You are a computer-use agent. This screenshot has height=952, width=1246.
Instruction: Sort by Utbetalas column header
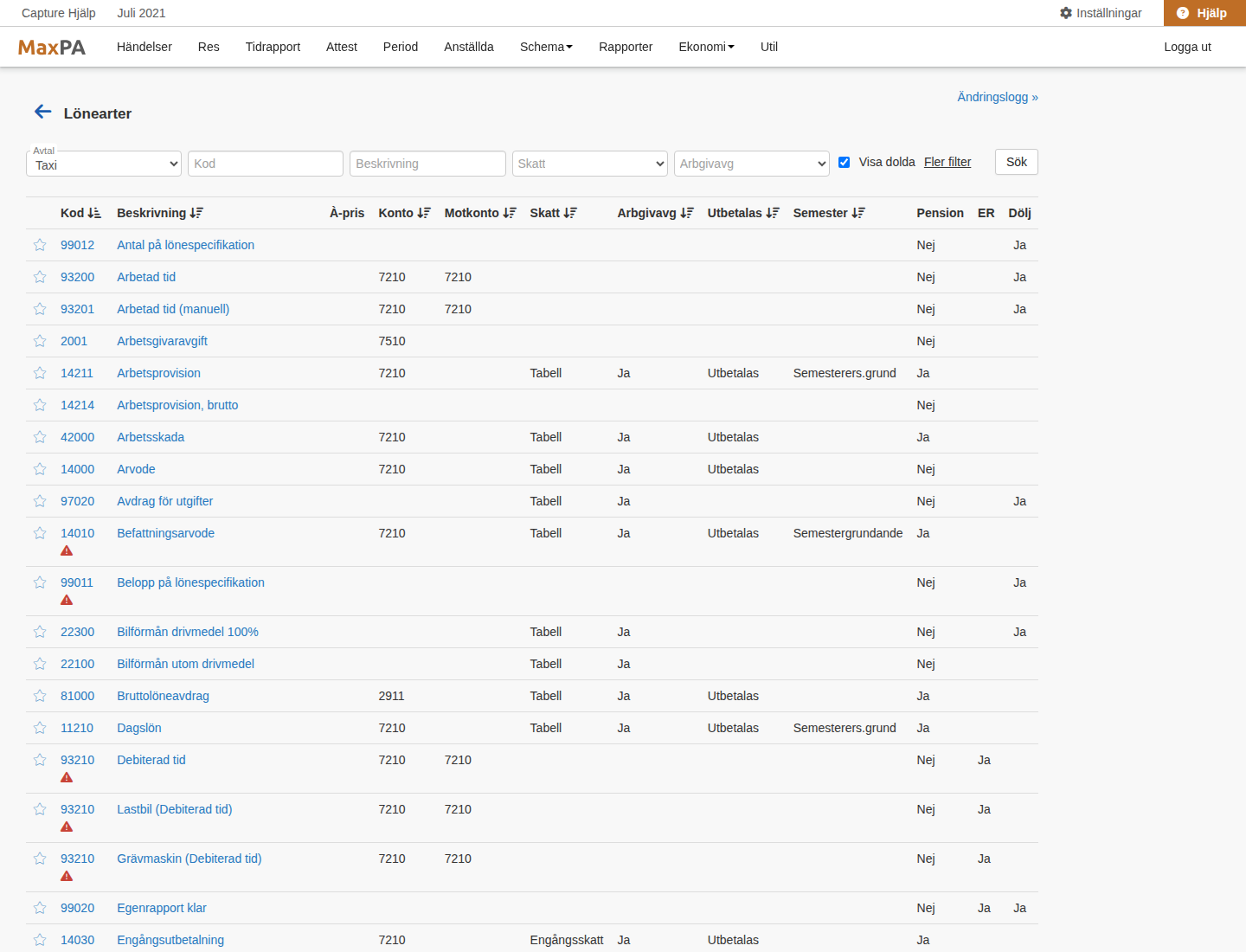[x=743, y=213]
